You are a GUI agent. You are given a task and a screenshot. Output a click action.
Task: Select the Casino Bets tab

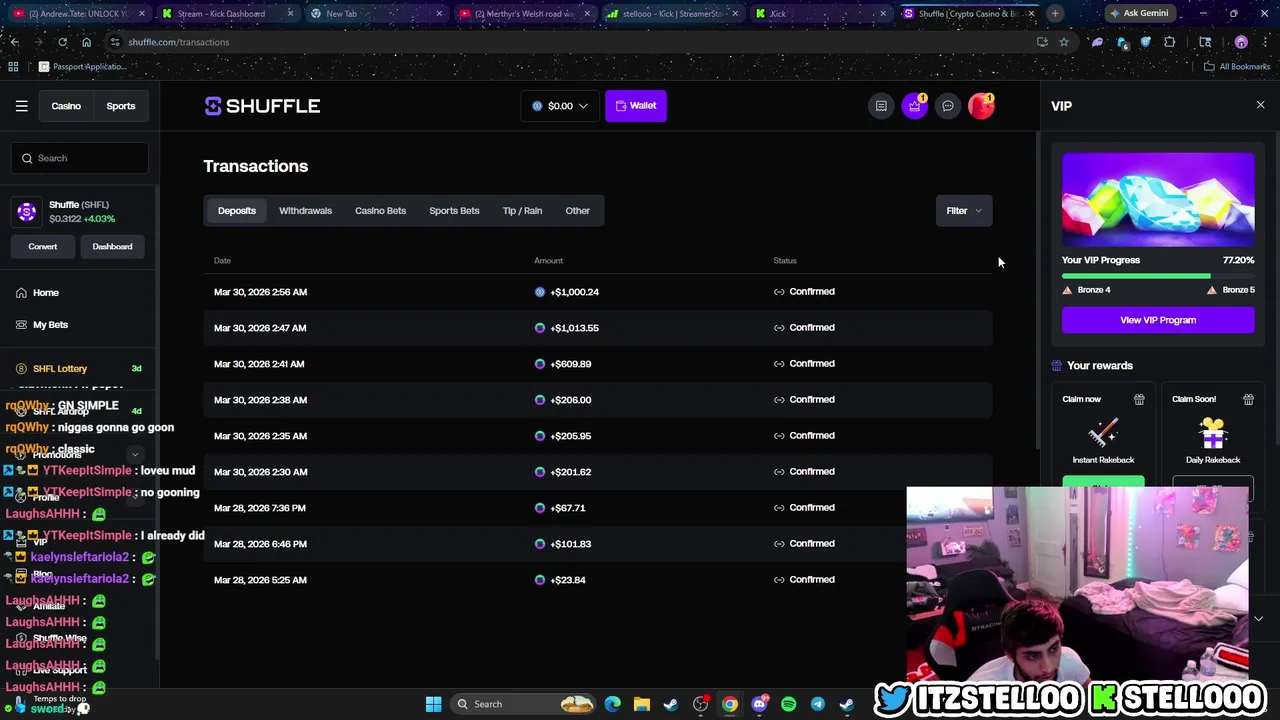point(380,210)
